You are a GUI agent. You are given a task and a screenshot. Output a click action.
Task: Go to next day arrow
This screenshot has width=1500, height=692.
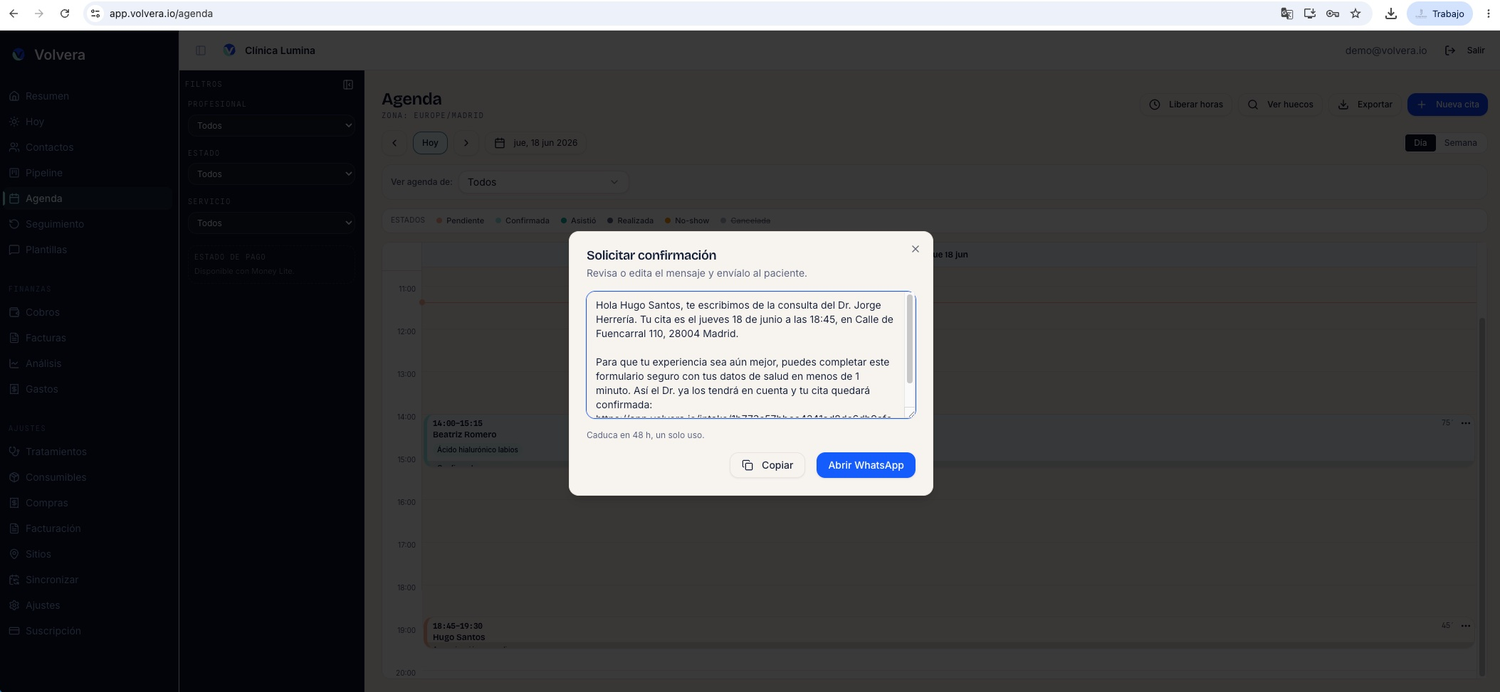465,143
